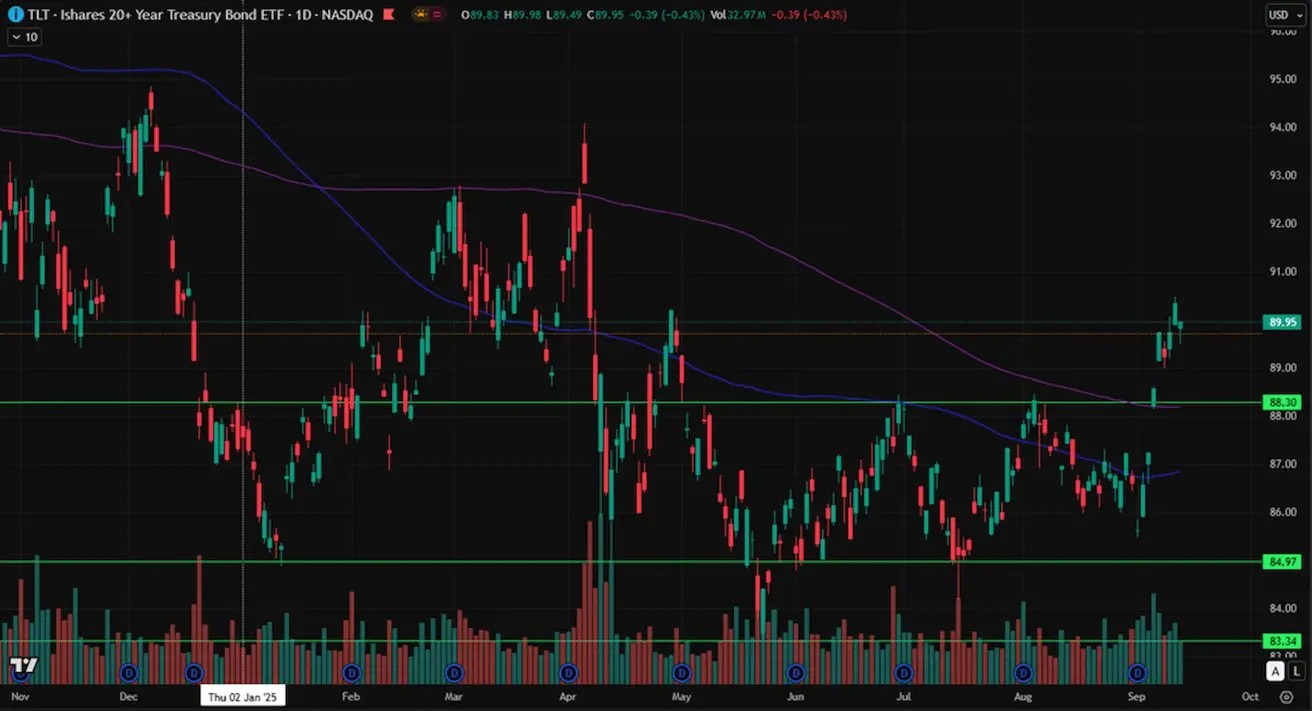1312x711 pixels.
Task: Click the Nov label on the time axis
Action: [x=20, y=696]
